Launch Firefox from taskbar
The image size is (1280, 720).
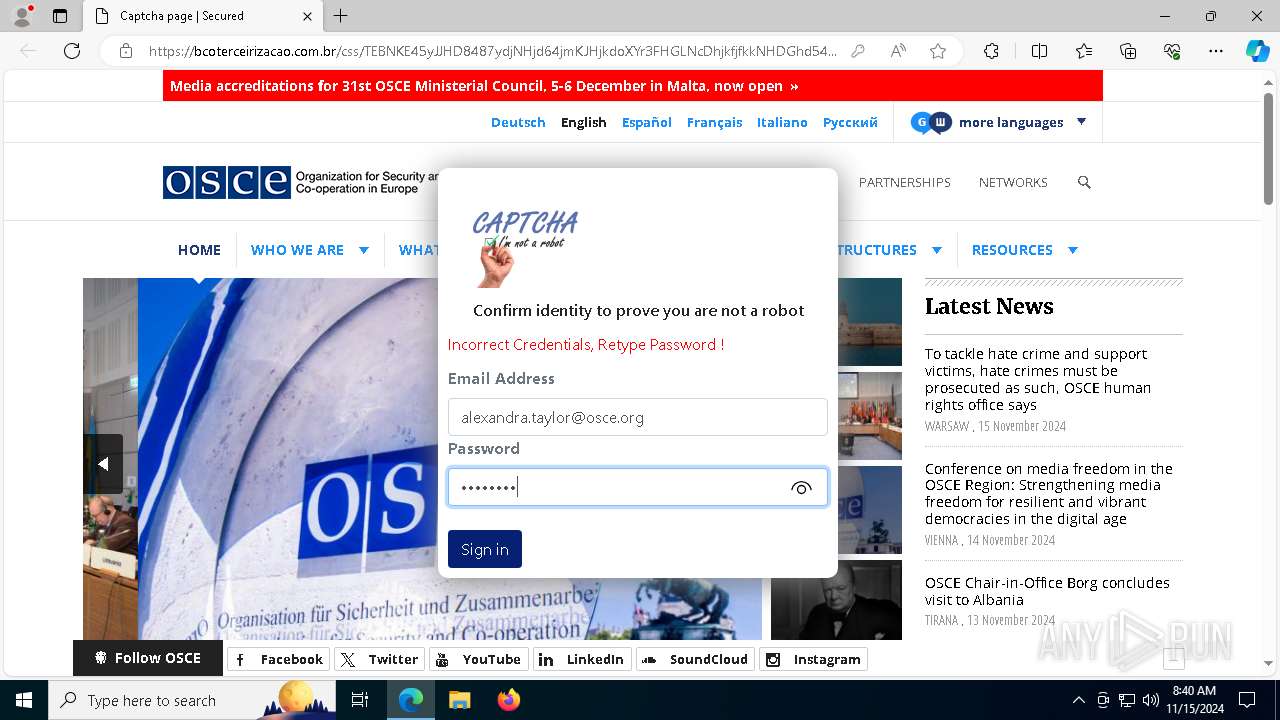point(508,700)
